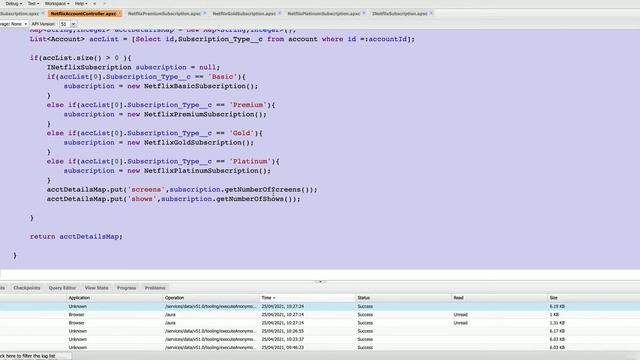
Task: Switch to INetflixSubscription.apxc tab
Action: pyautogui.click(x=400, y=13)
